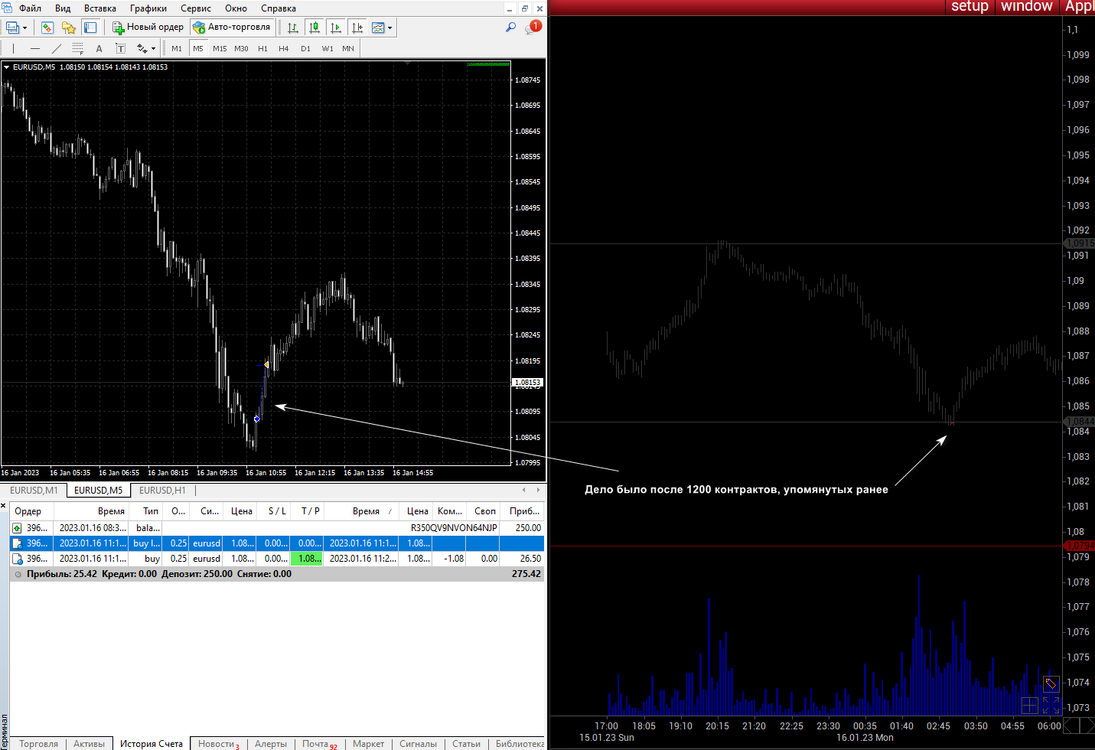Viewport: 1095px width, 750px height.
Task: Open the Почта terminal tab
Action: 318,744
